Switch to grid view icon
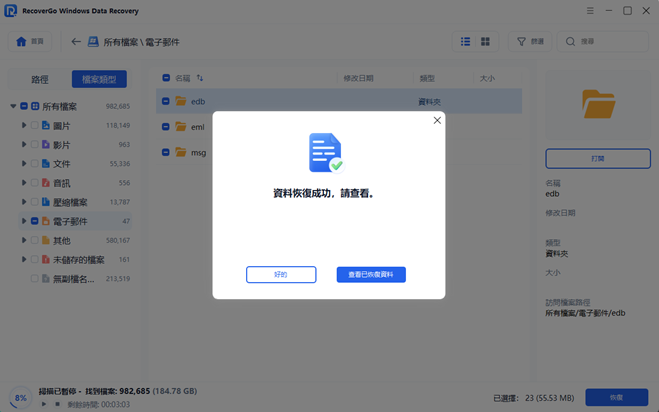659x412 pixels. [485, 42]
